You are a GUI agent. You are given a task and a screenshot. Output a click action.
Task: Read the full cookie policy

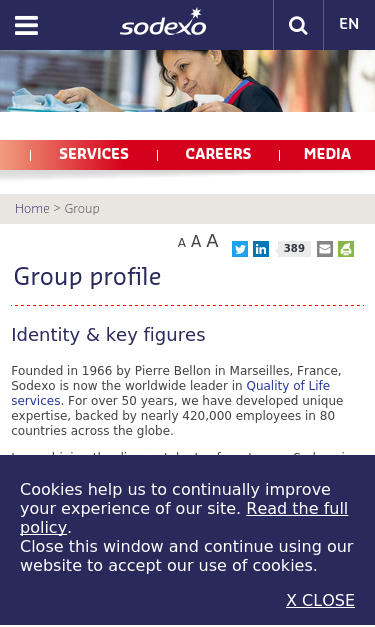(184, 518)
